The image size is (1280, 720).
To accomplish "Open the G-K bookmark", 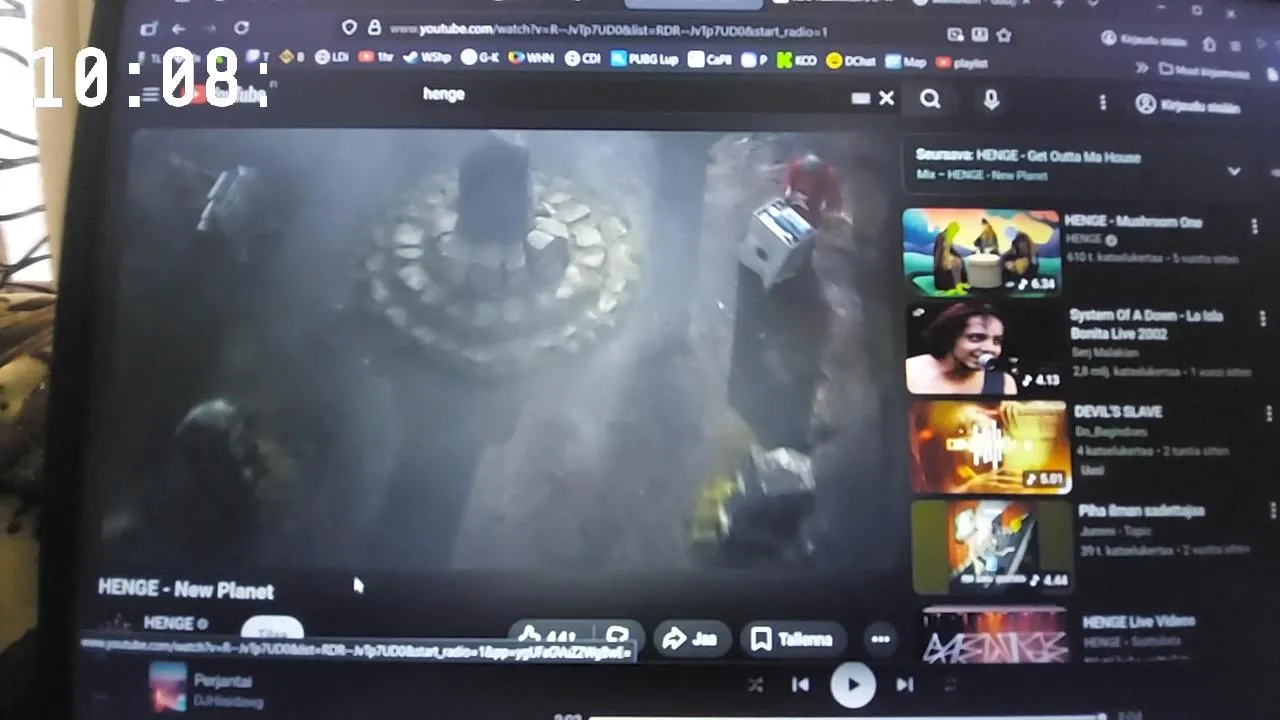I will 480,58.
